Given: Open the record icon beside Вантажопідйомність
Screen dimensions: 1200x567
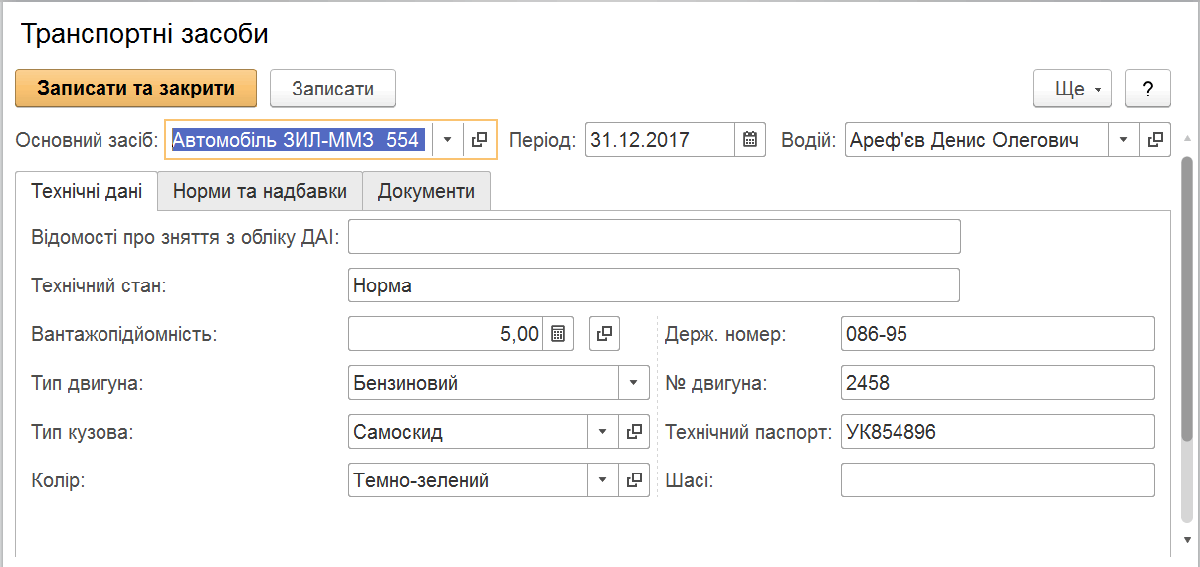Looking at the screenshot, I should [605, 334].
